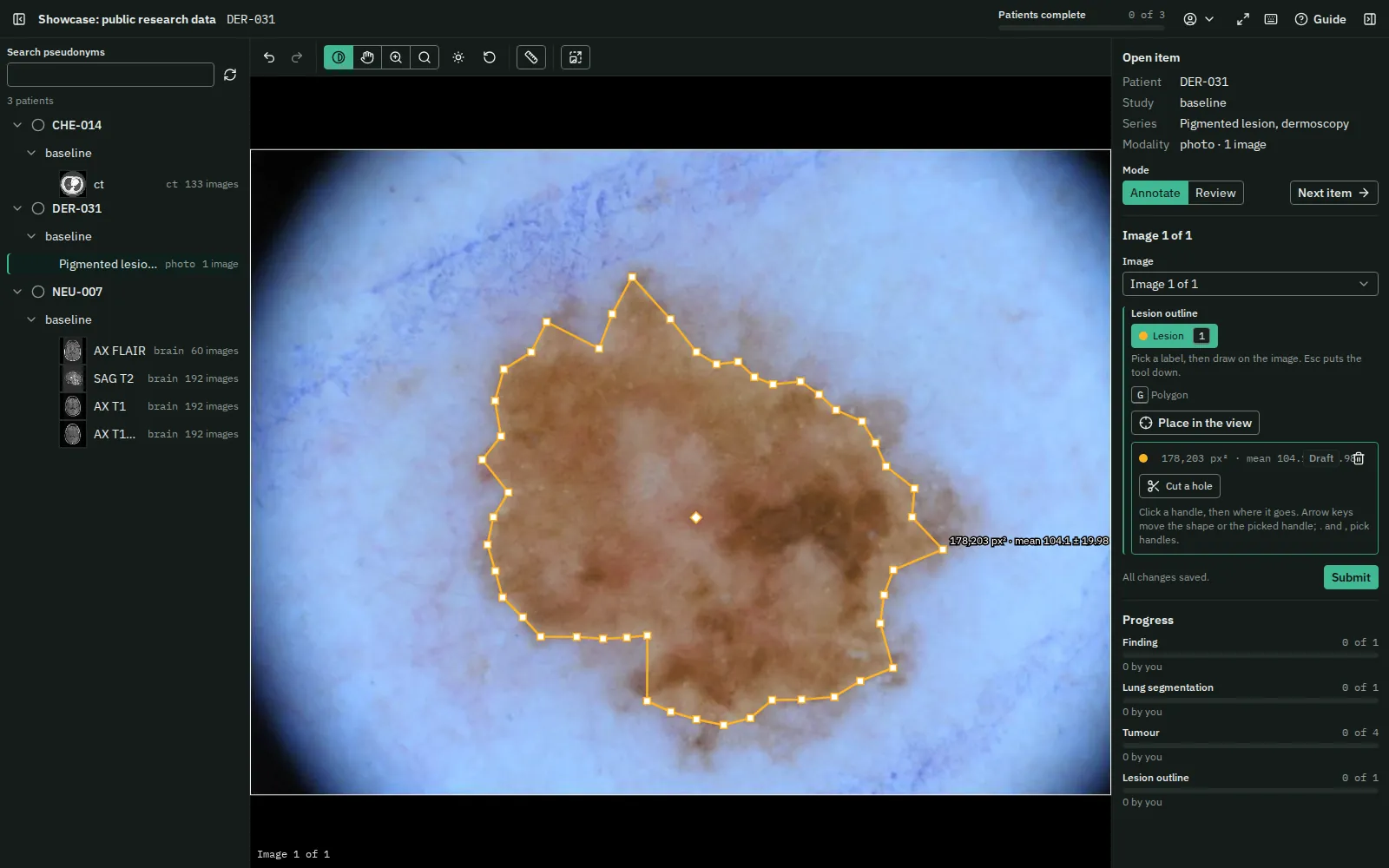Open the user account menu
This screenshot has width=1389, height=868.
1199,19
